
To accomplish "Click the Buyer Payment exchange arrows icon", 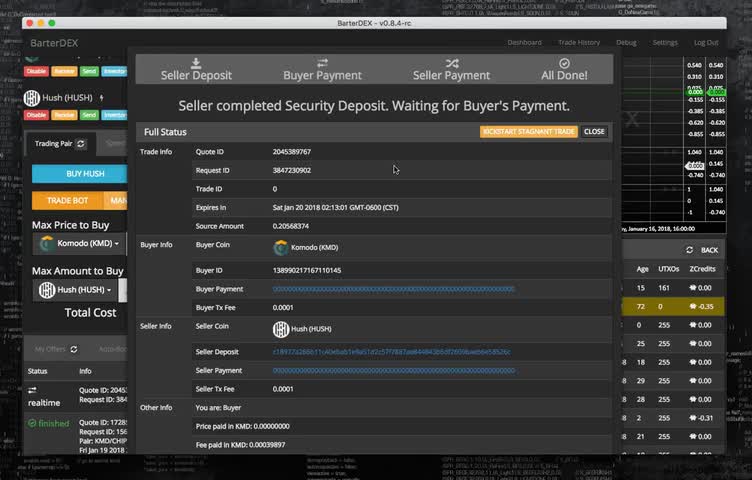I will [323, 62].
